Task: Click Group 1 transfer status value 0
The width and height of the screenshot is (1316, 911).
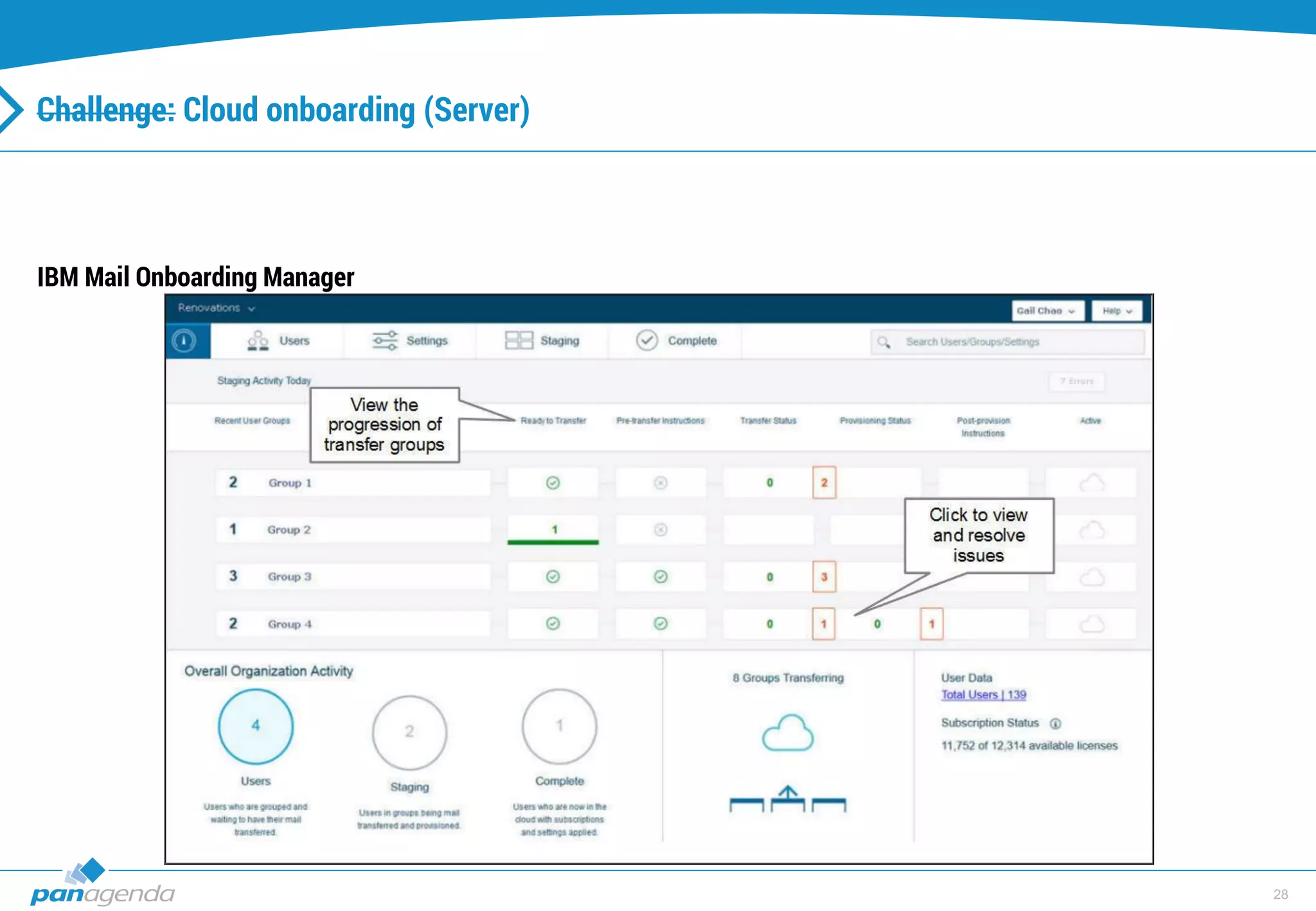Action: [770, 482]
